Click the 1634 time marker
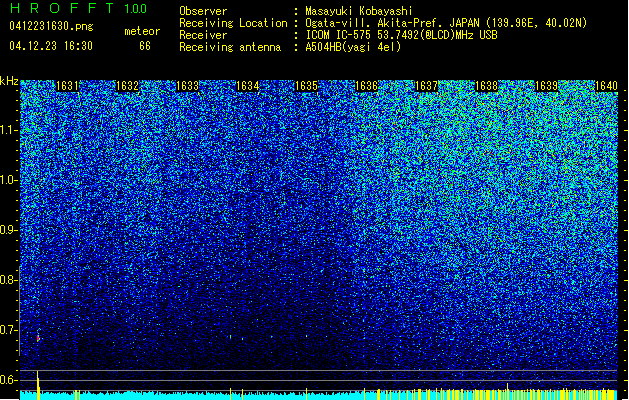 click(248, 86)
